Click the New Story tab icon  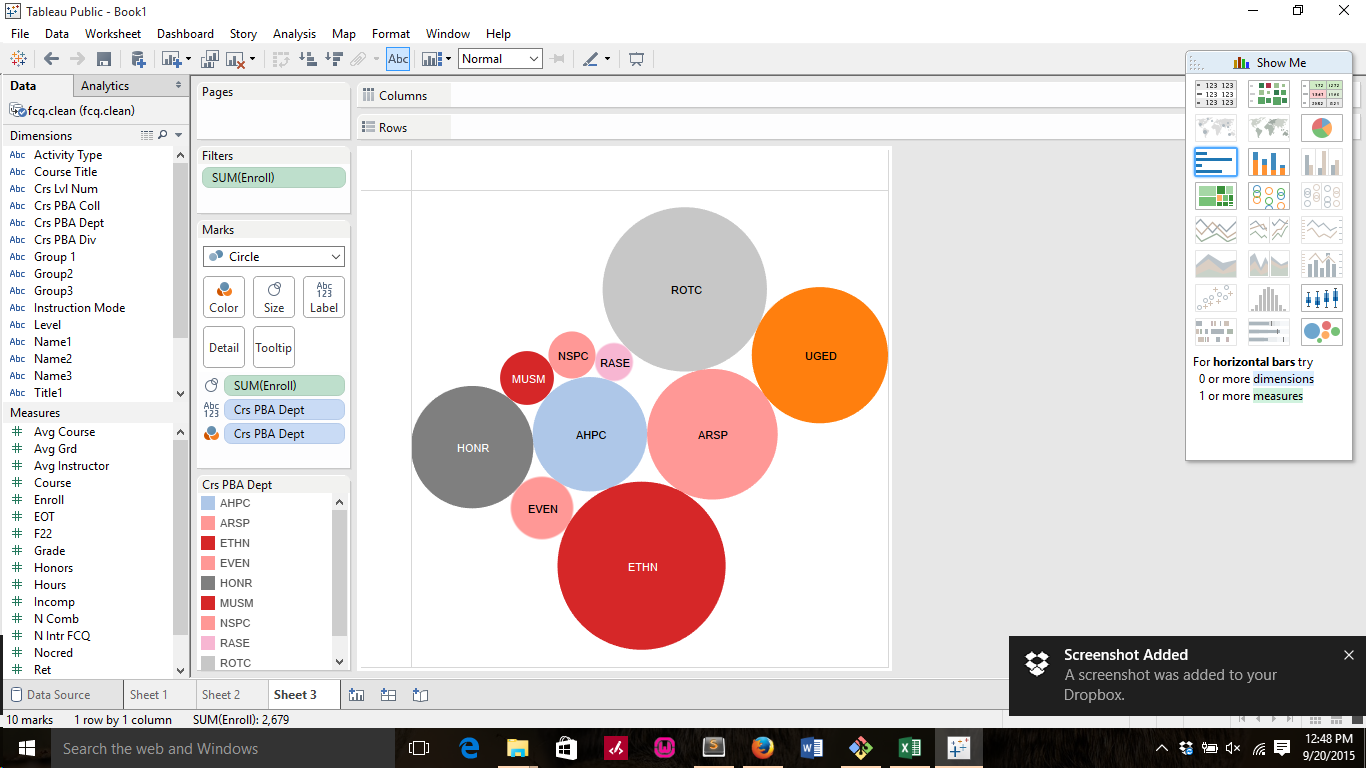[x=420, y=695]
